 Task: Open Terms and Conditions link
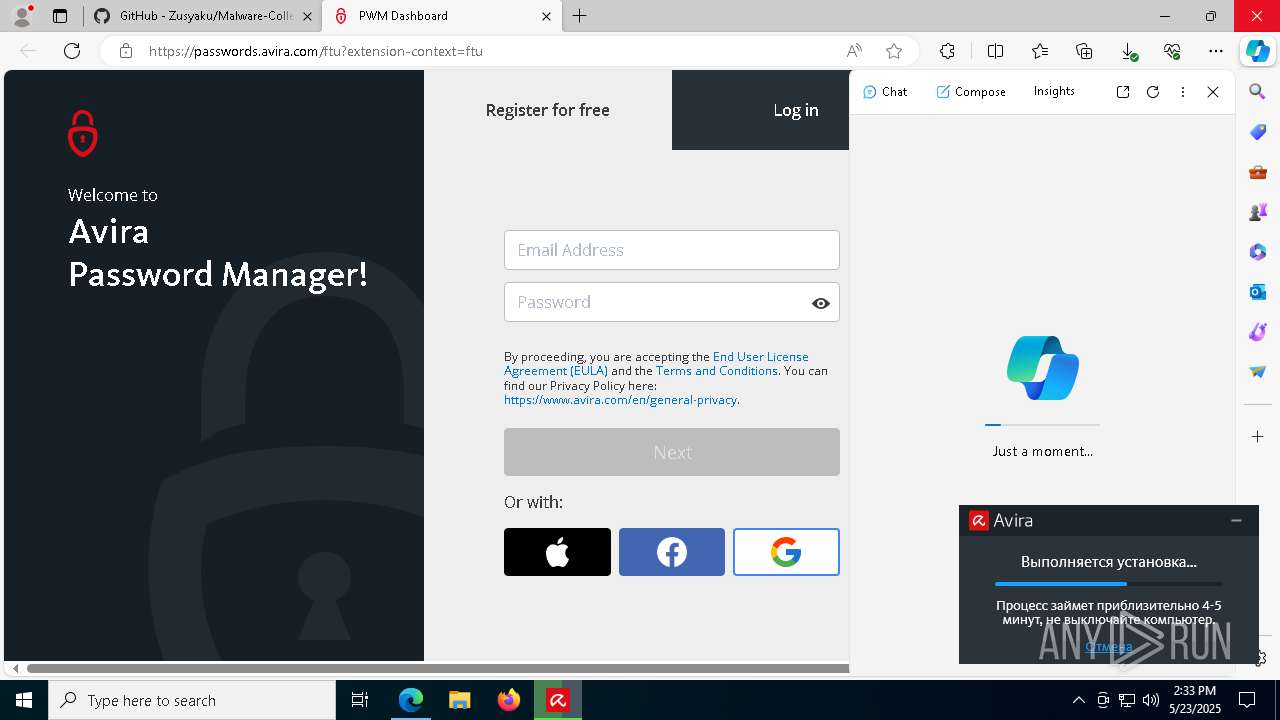(x=716, y=371)
